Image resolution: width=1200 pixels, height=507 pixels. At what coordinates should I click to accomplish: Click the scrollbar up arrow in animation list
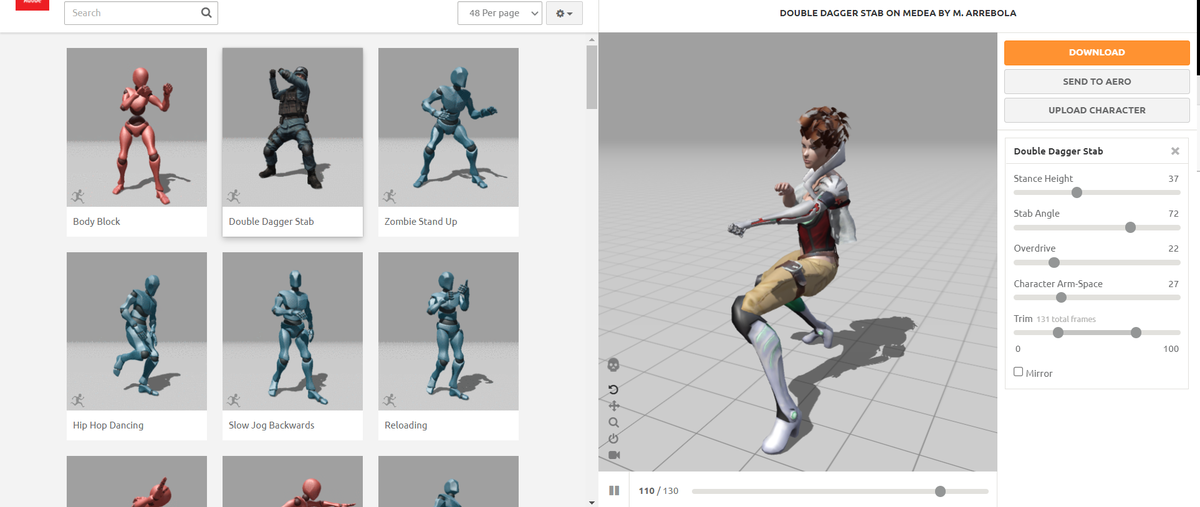(x=591, y=38)
